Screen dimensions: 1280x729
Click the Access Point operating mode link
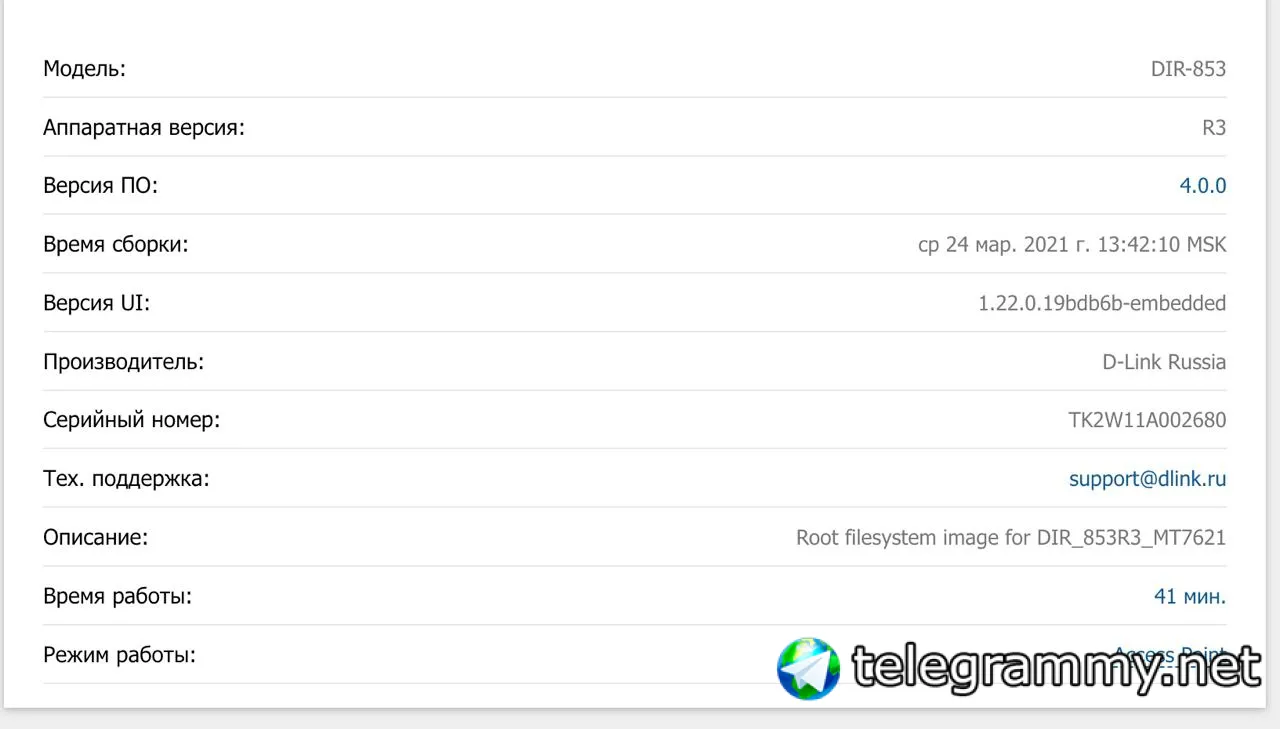pyautogui.click(x=1170, y=655)
